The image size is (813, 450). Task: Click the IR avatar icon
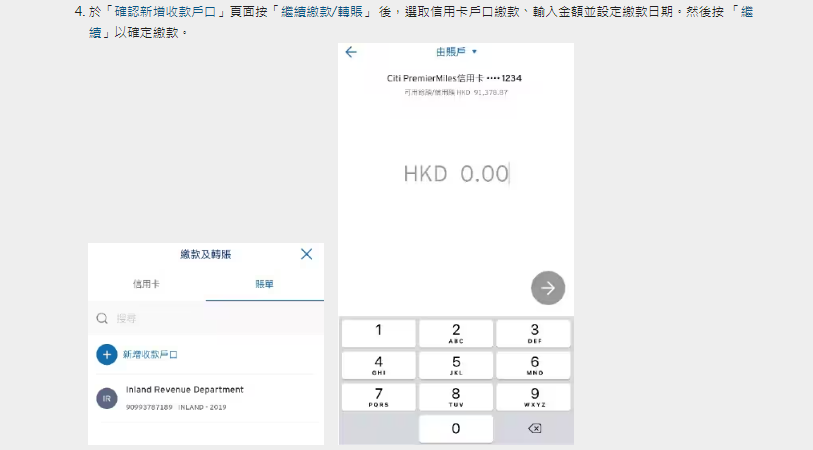(x=107, y=398)
